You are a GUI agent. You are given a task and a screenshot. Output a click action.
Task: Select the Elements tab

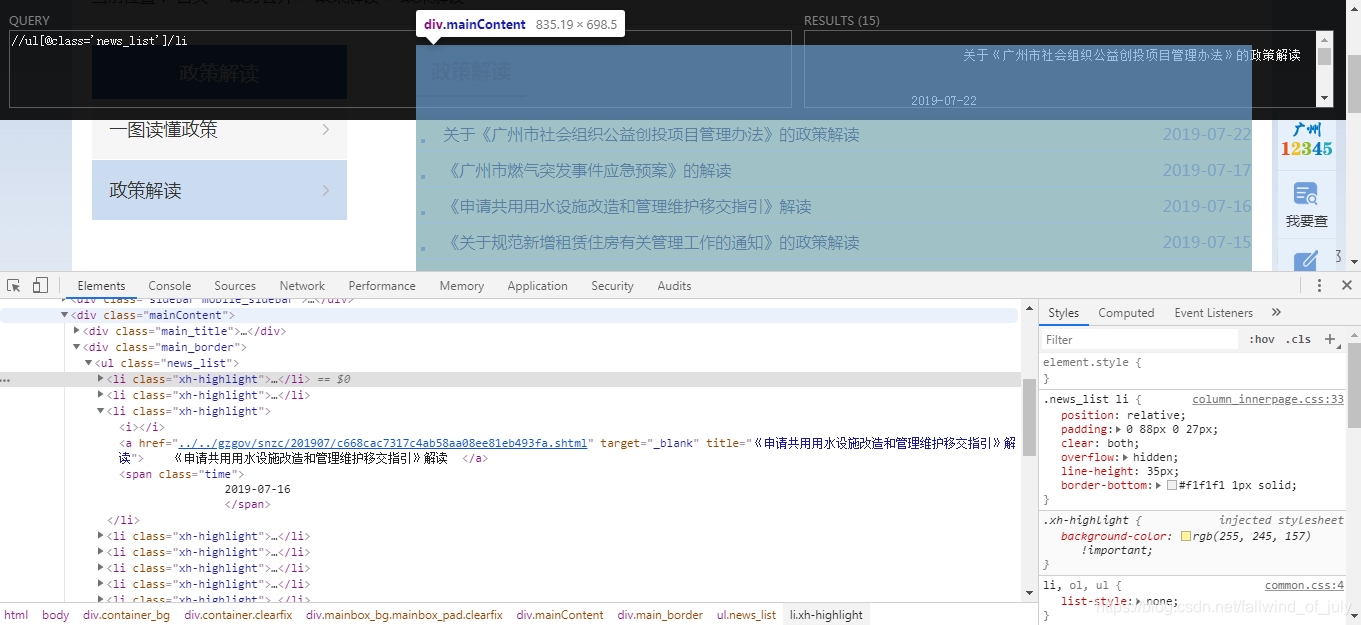pyautogui.click(x=101, y=285)
